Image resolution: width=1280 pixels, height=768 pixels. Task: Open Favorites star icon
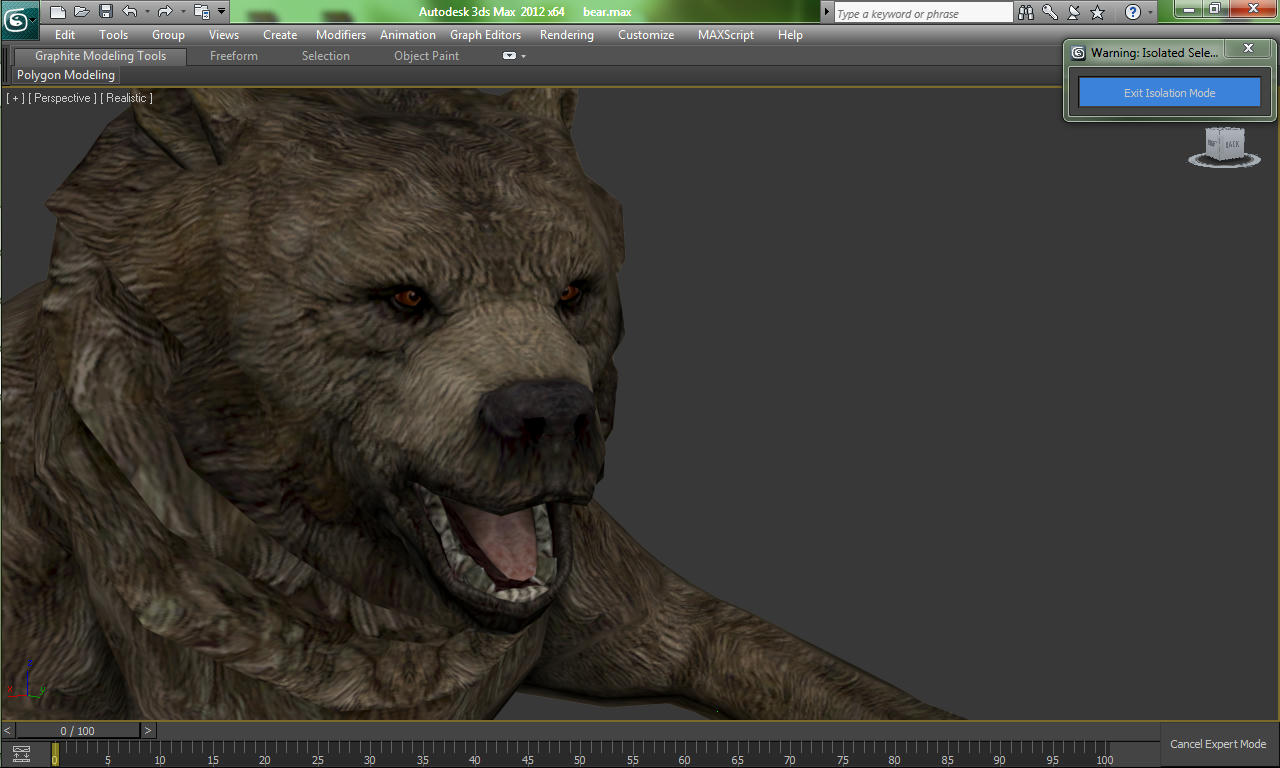[x=1097, y=12]
